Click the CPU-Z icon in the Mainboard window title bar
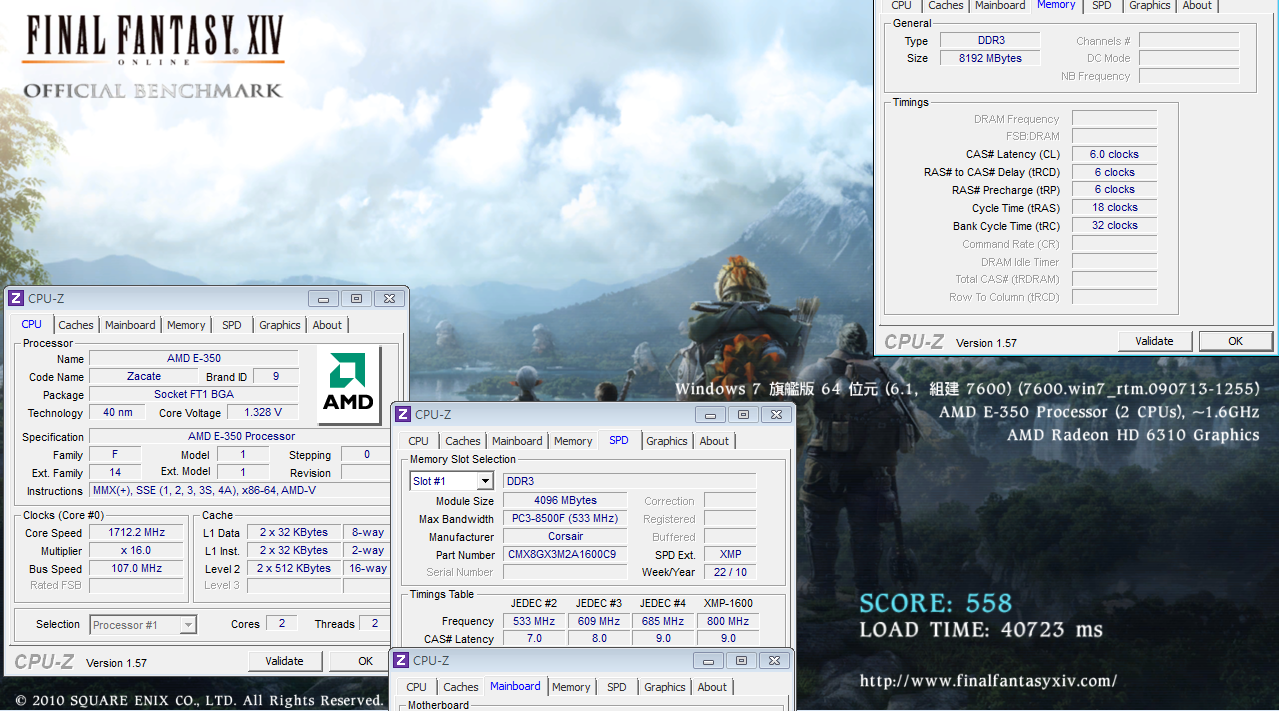Viewport: 1279px width, 711px height. 401,660
